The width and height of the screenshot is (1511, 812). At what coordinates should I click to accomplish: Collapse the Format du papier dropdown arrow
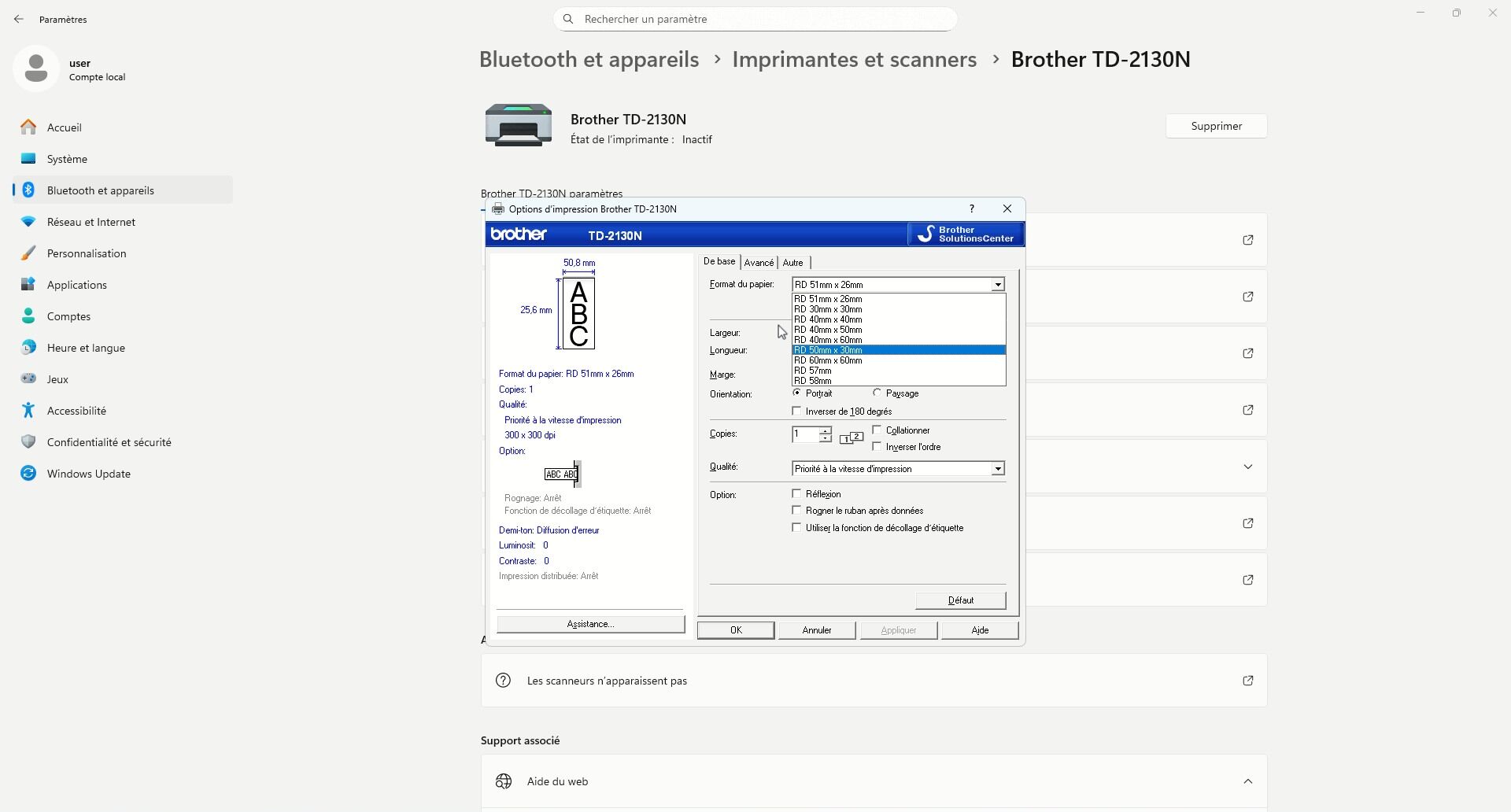click(x=998, y=285)
